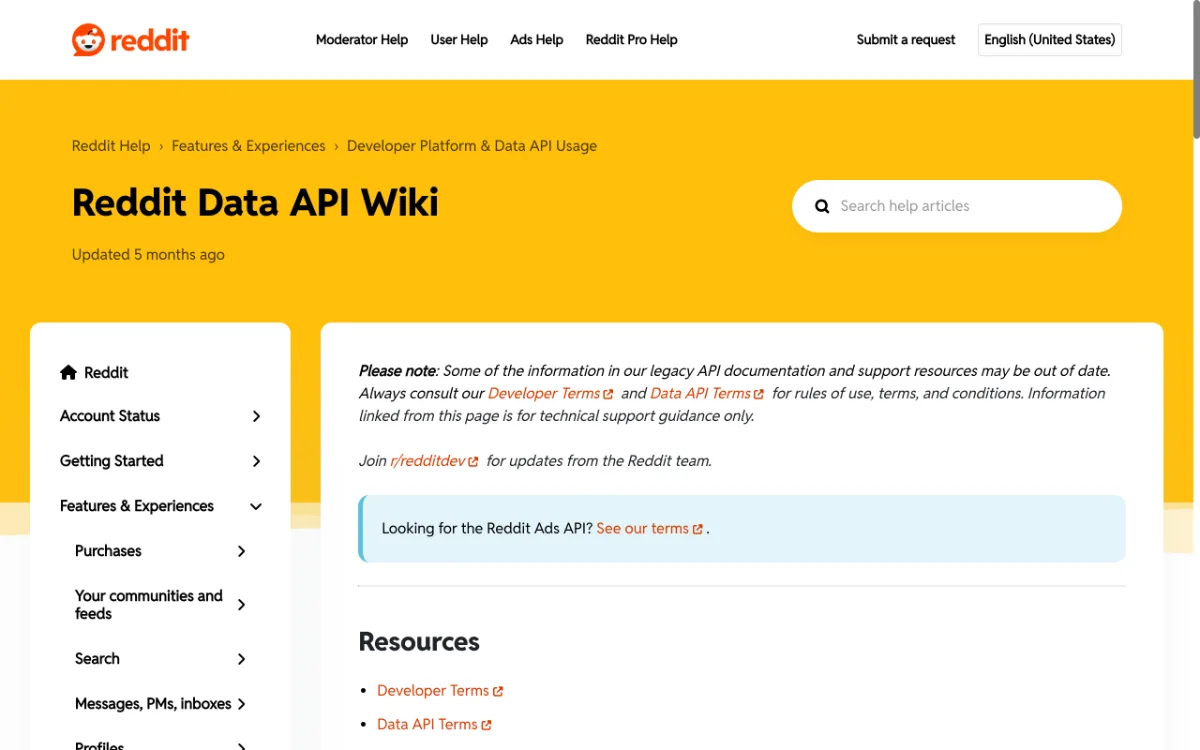
Task: Open Data API Terms under Resources list
Action: point(434,724)
